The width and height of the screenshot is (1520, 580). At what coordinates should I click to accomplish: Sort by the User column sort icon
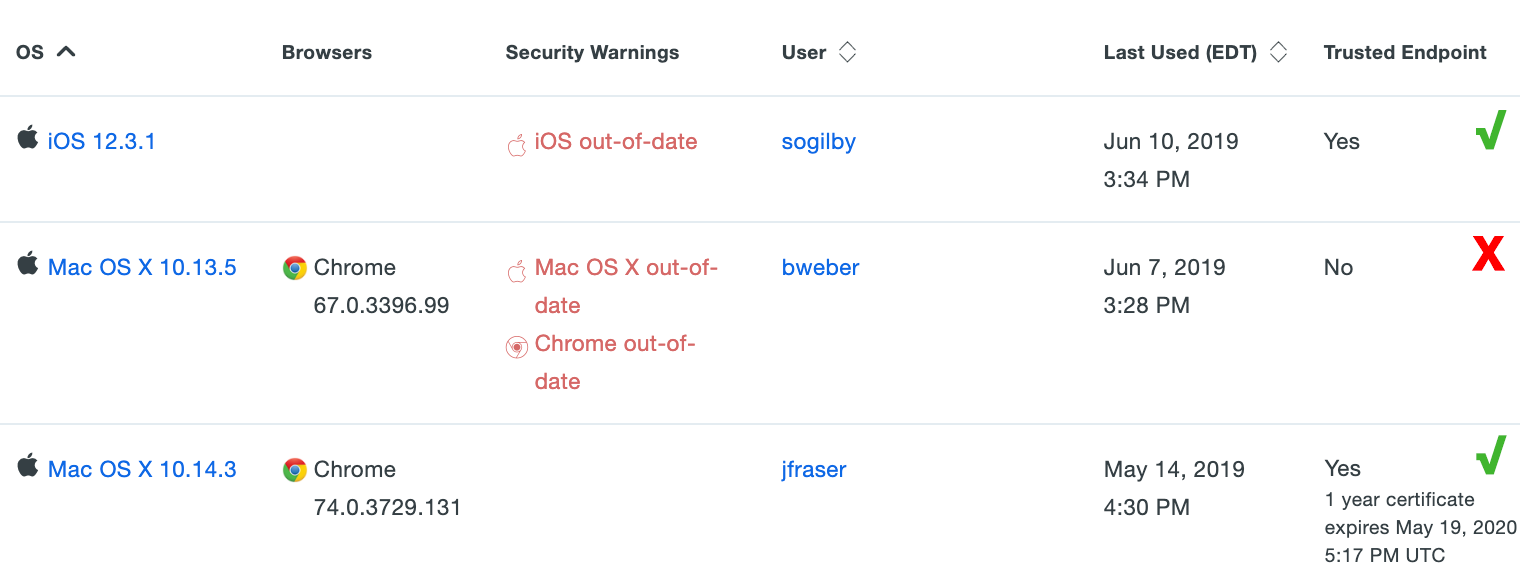(847, 53)
